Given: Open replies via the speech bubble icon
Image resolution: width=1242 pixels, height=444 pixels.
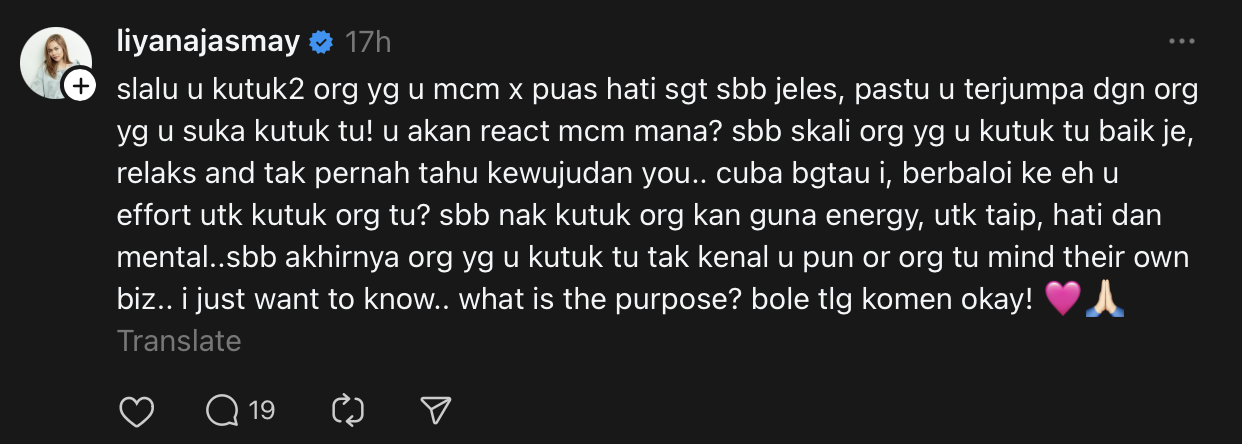Looking at the screenshot, I should 222,410.
